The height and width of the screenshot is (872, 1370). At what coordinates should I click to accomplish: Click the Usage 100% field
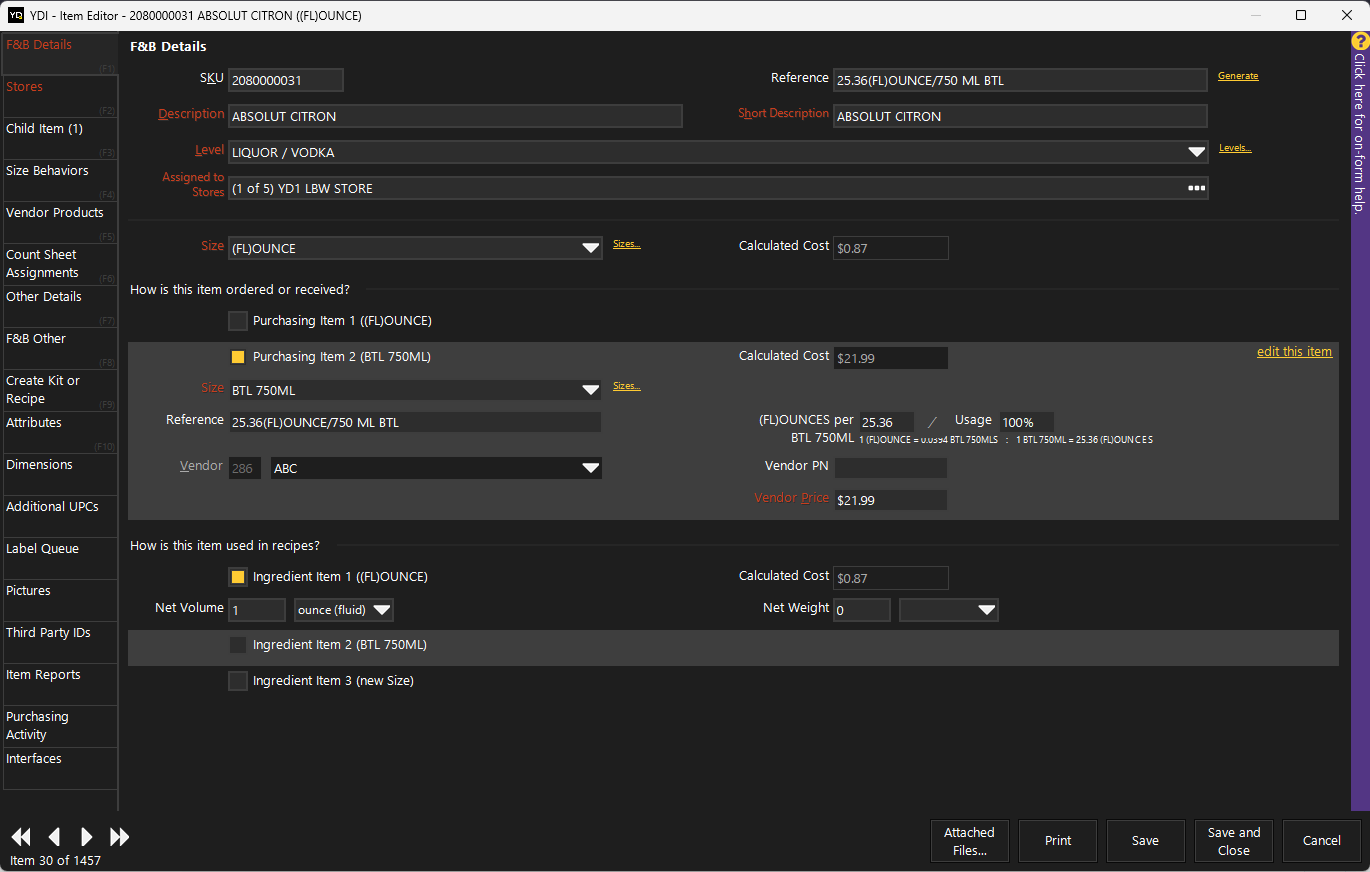tap(1027, 422)
